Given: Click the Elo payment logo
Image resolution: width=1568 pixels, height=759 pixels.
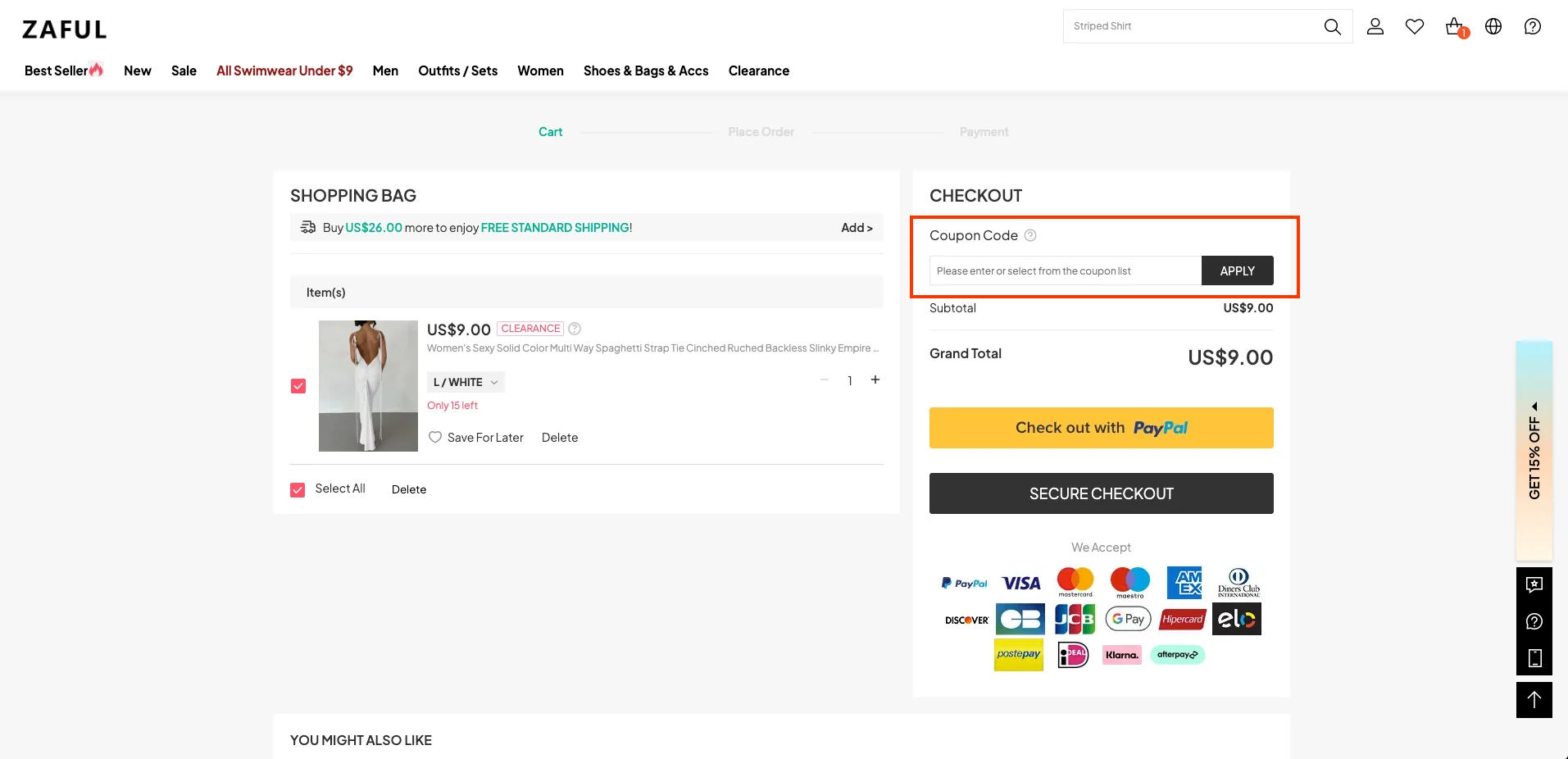Looking at the screenshot, I should [1237, 619].
